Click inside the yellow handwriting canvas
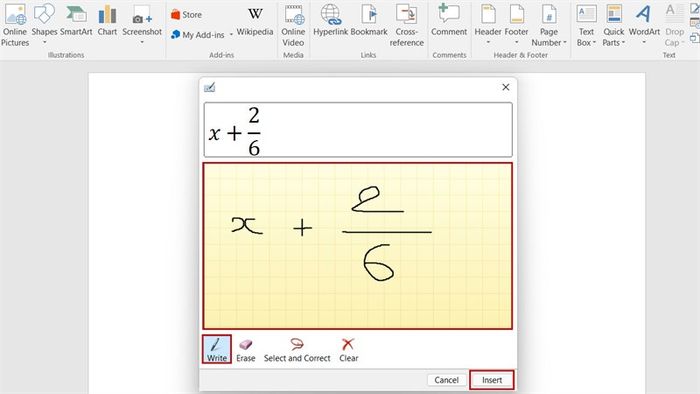 (x=358, y=246)
